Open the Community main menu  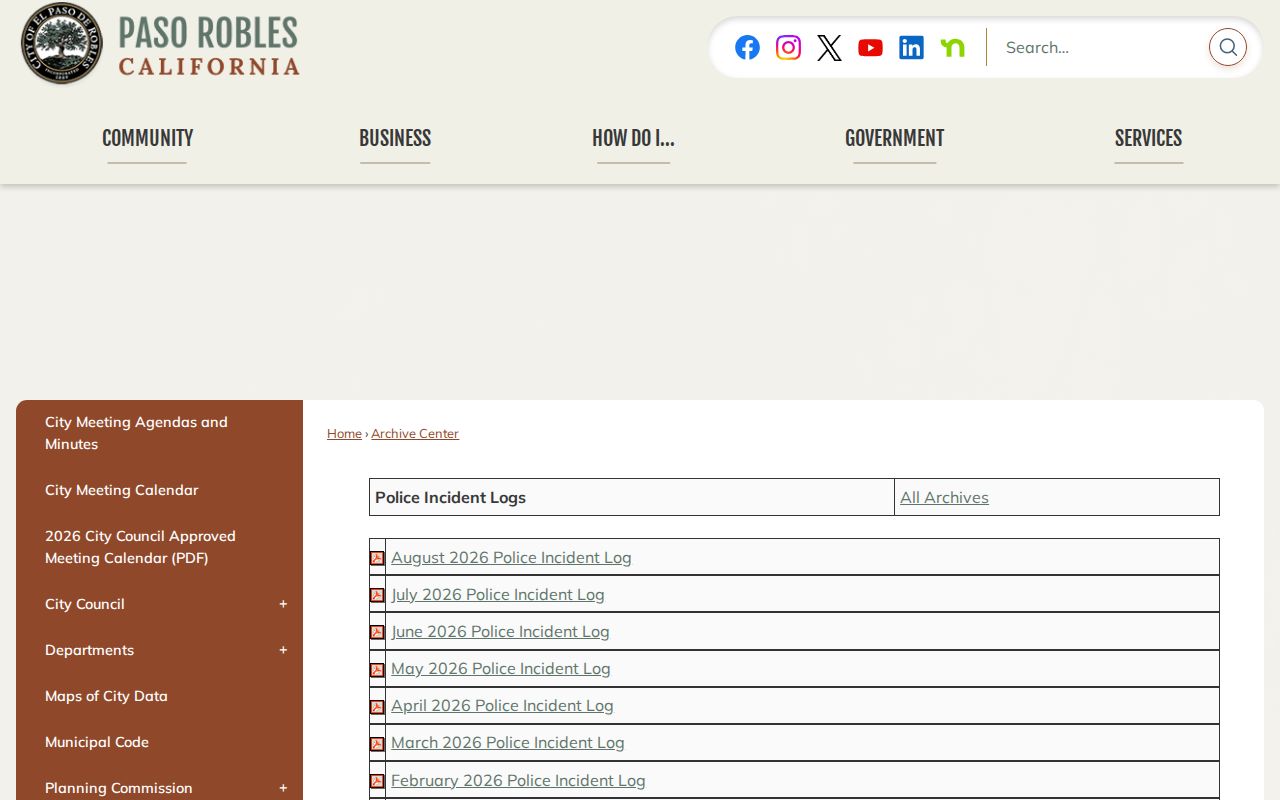point(147,138)
